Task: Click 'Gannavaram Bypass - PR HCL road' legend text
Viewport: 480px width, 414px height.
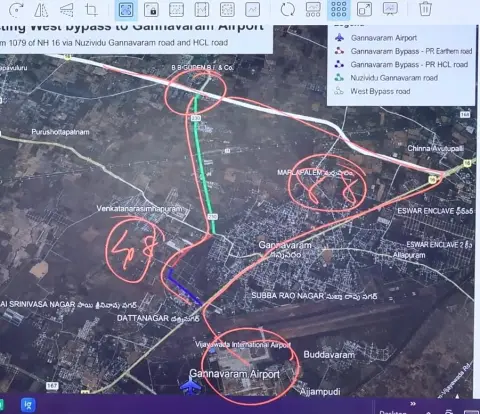Action: (x=409, y=65)
